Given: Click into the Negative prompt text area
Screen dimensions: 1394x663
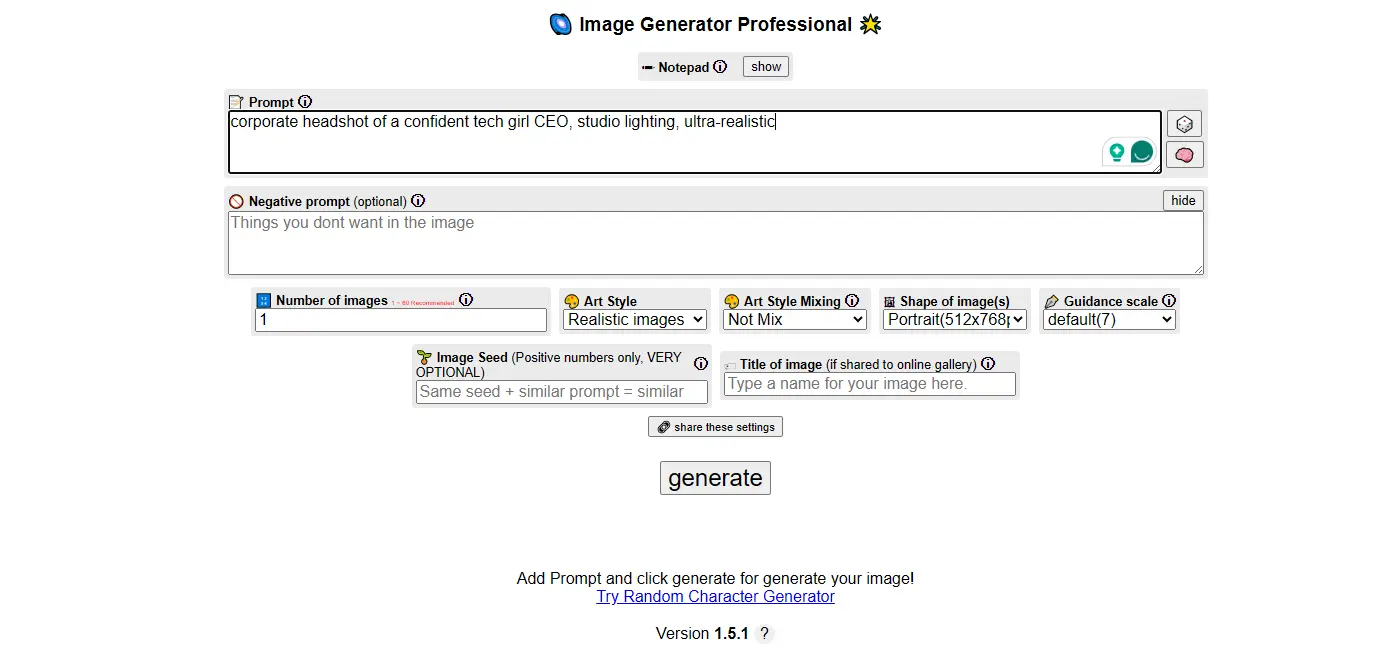Looking at the screenshot, I should (x=715, y=243).
